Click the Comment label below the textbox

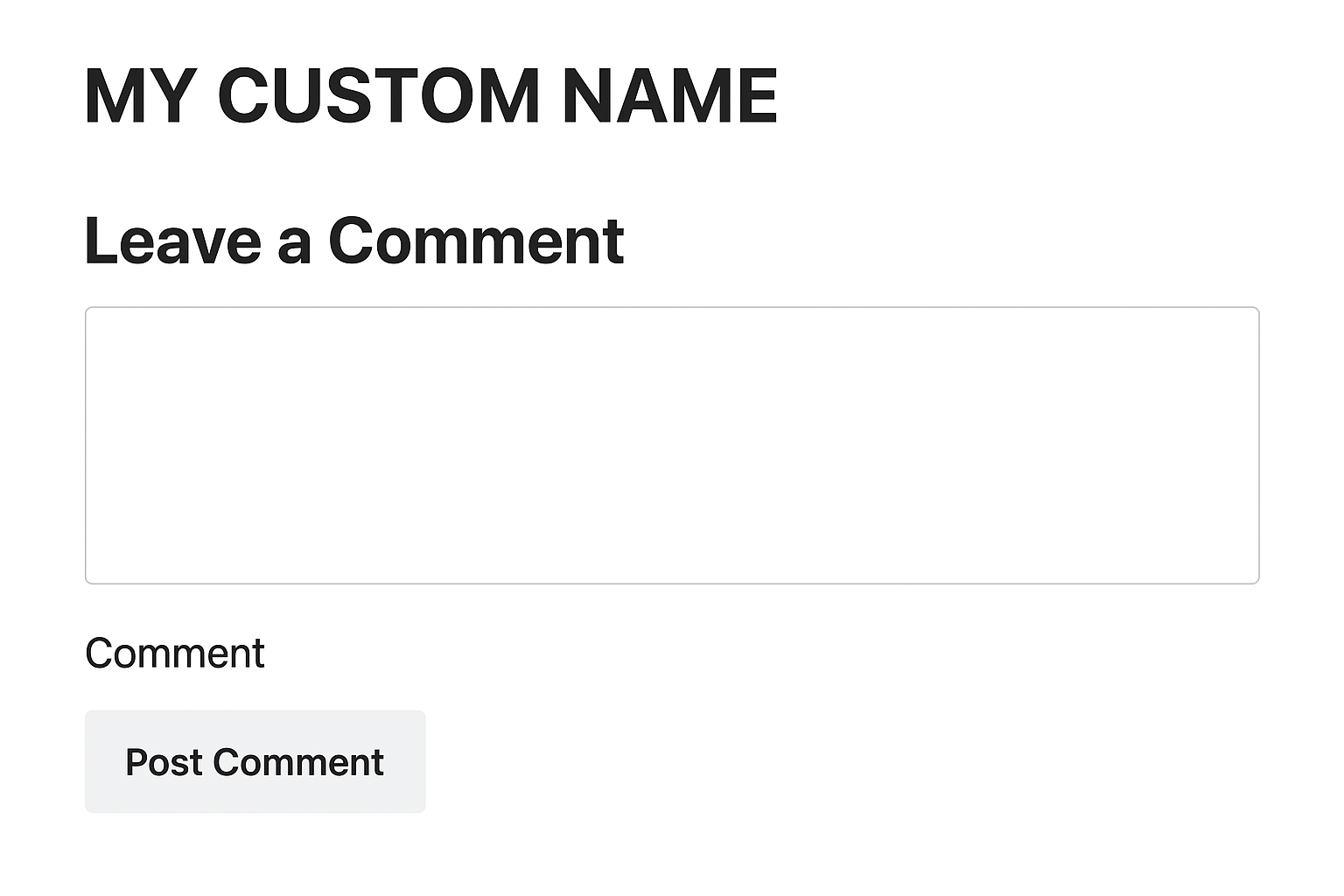pyautogui.click(x=175, y=654)
